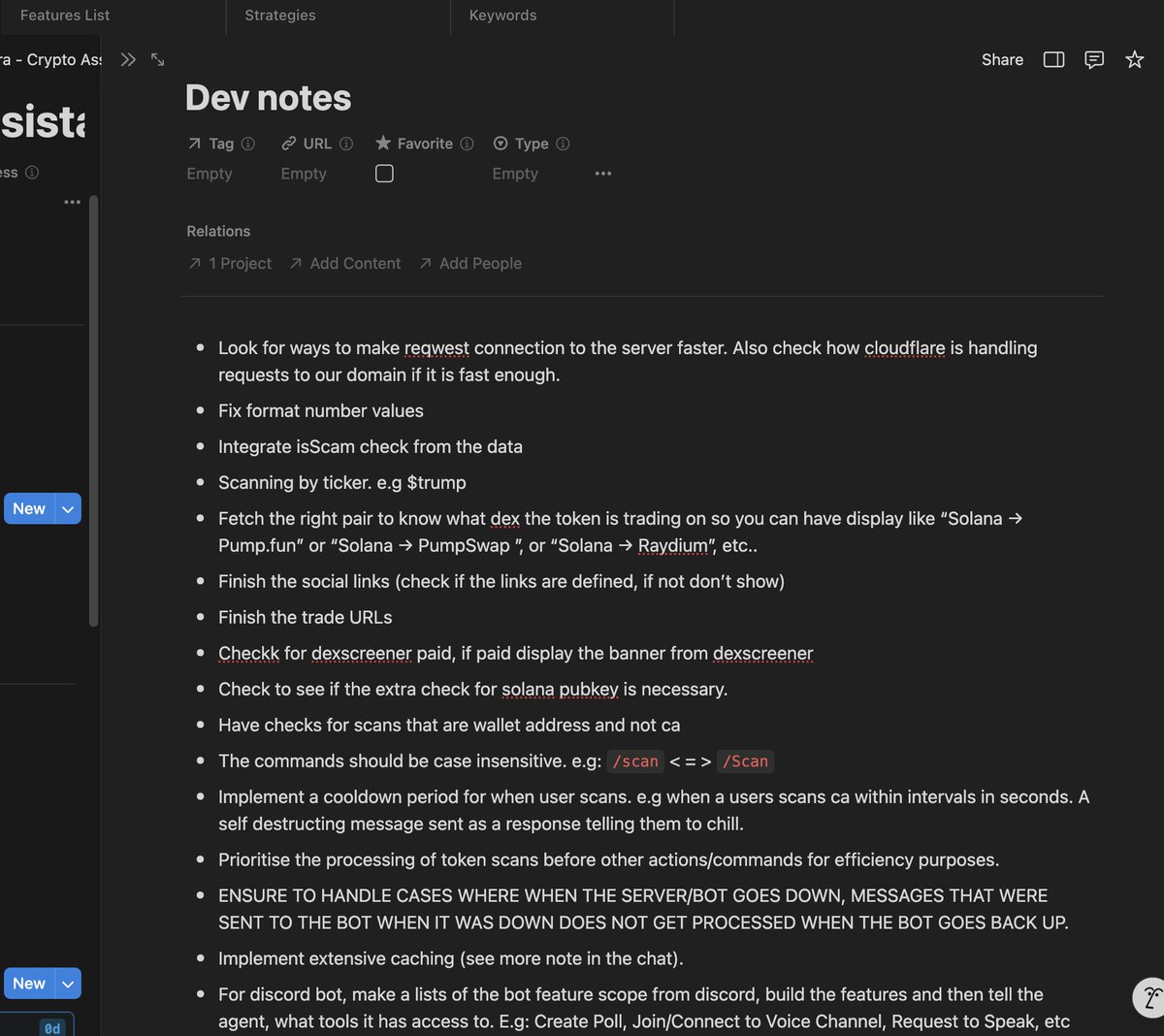This screenshot has height=1036, width=1164.
Task: Click the Type property info icon
Action: 563,144
